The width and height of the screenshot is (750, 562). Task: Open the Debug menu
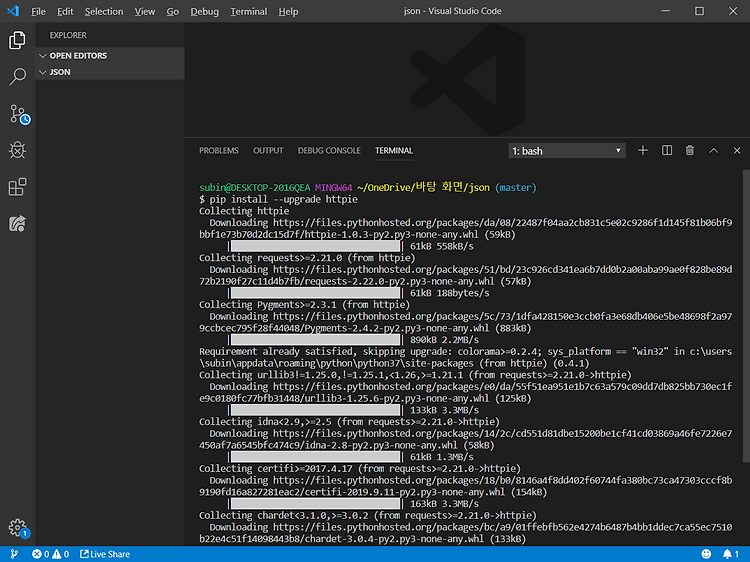pyautogui.click(x=204, y=11)
